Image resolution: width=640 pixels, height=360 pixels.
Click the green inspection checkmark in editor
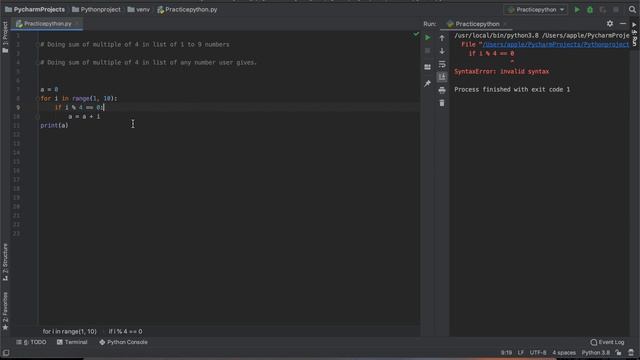tap(416, 34)
